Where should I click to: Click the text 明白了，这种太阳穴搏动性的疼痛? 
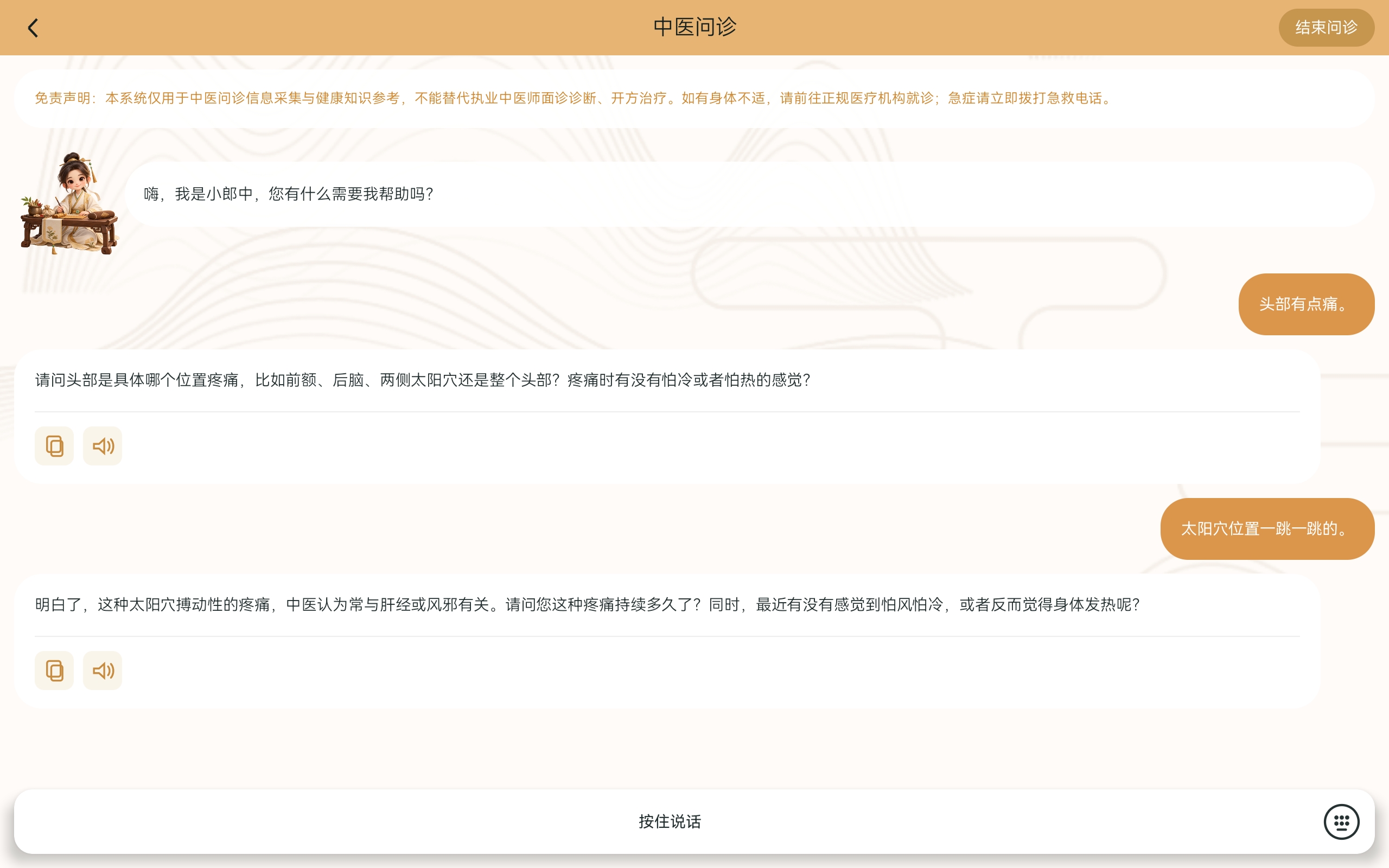coord(152,604)
